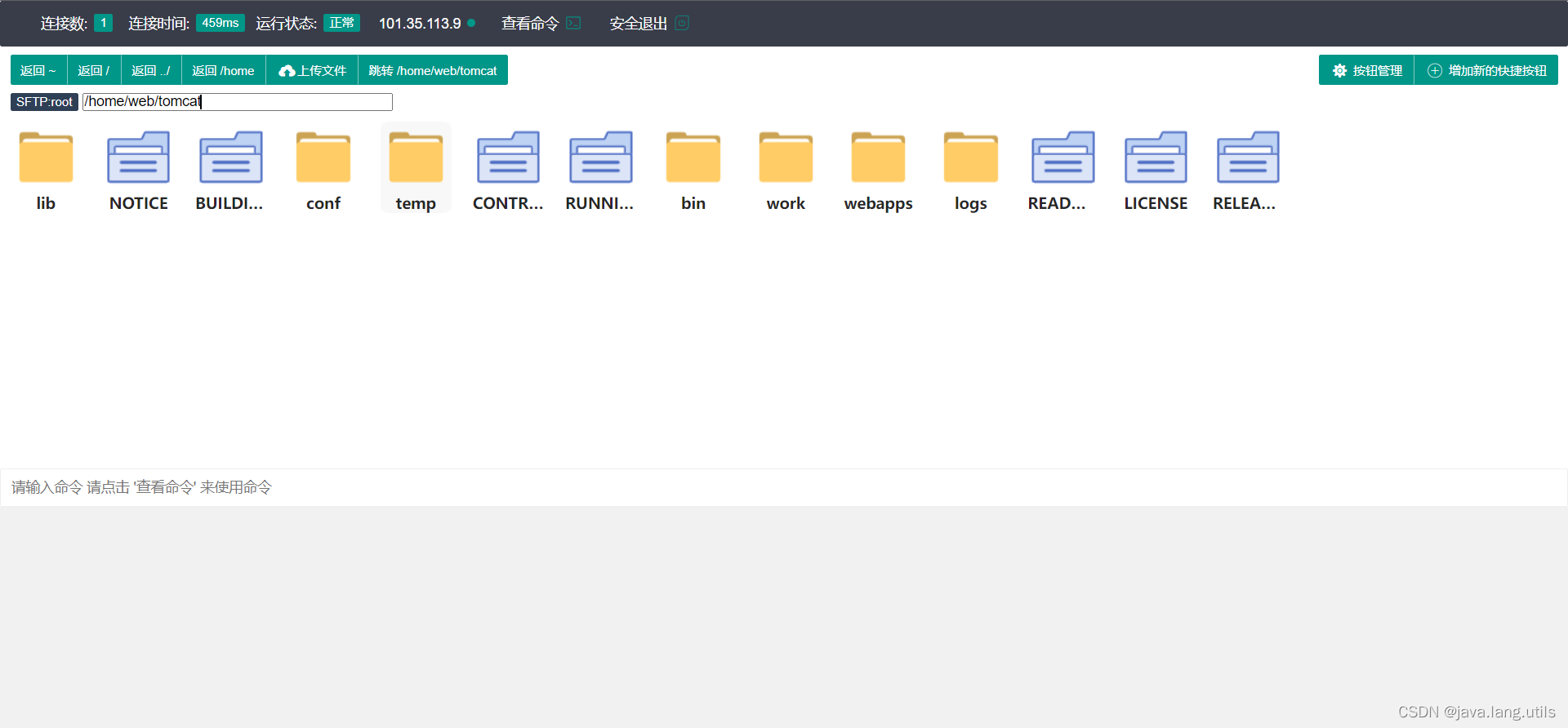Click the conf folder name label
The width and height of the screenshot is (1568, 728).
(x=323, y=203)
